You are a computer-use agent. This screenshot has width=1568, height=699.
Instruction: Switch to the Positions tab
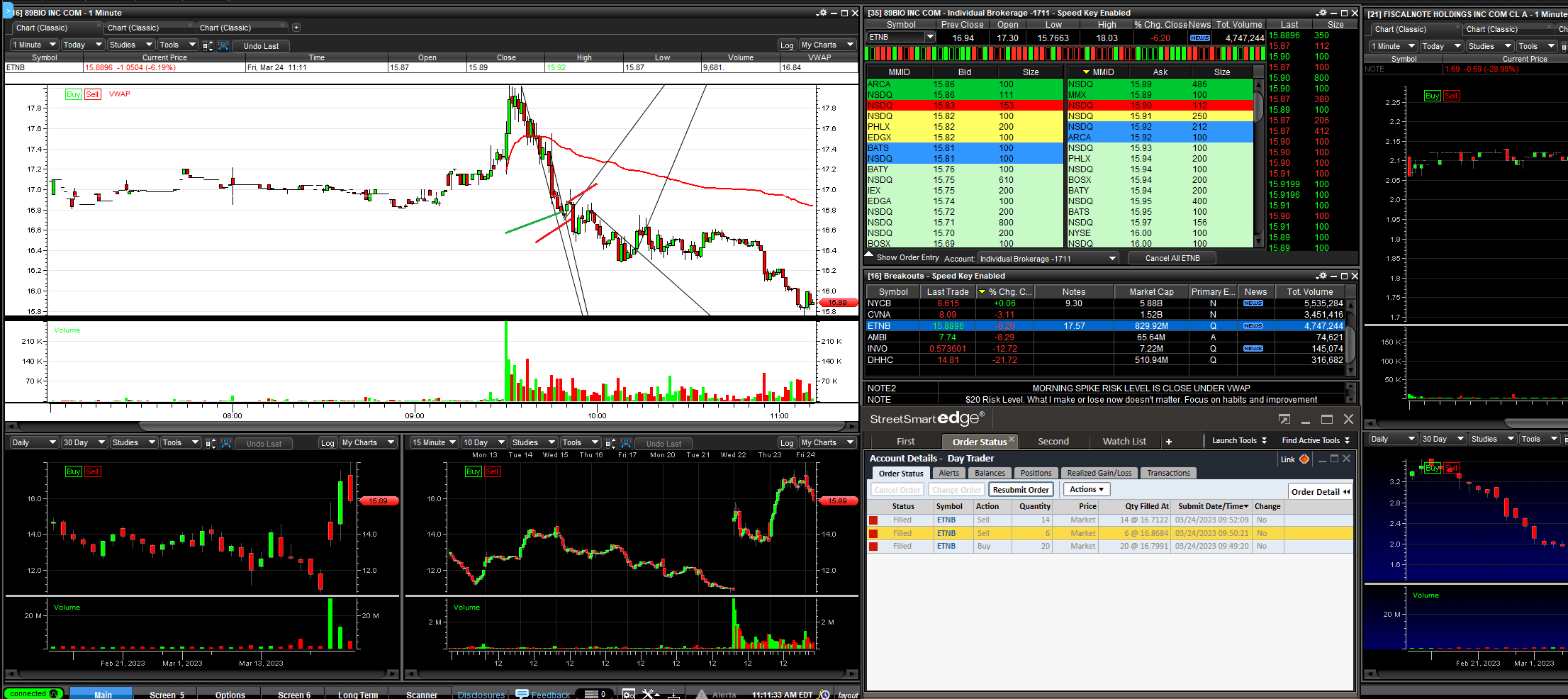click(1036, 474)
